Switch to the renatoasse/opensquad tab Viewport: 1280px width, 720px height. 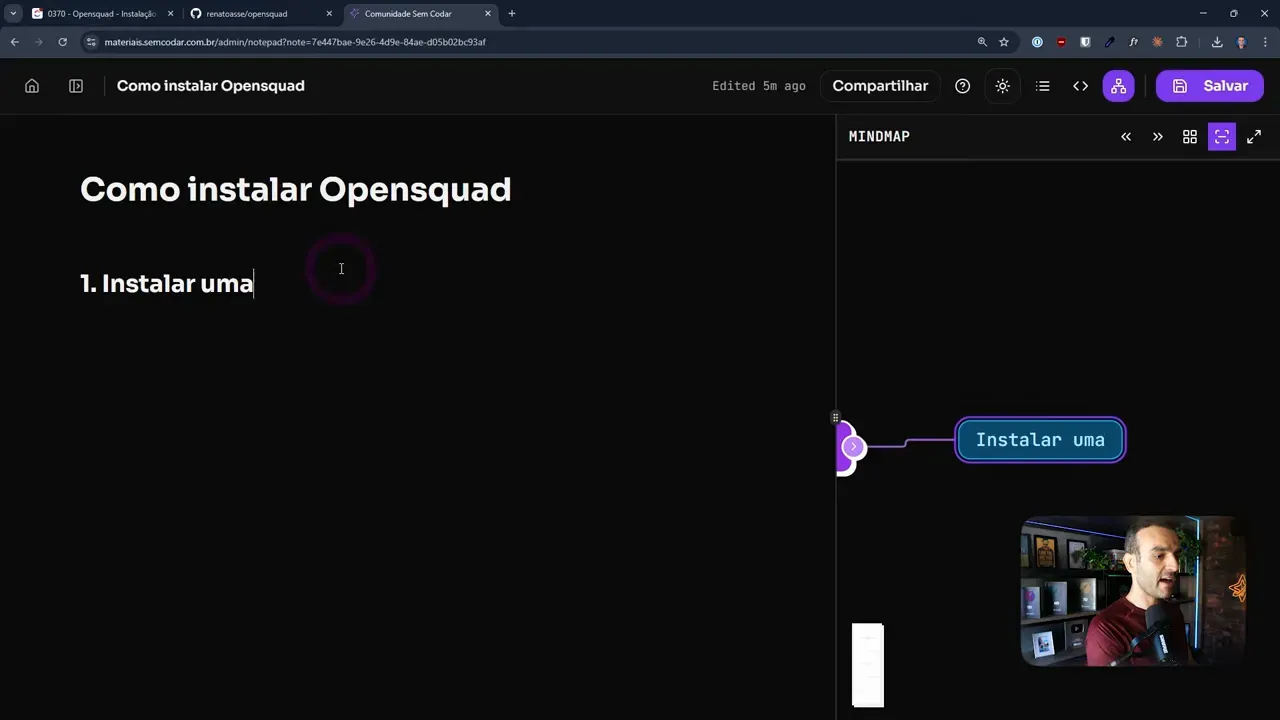pyautogui.click(x=250, y=13)
